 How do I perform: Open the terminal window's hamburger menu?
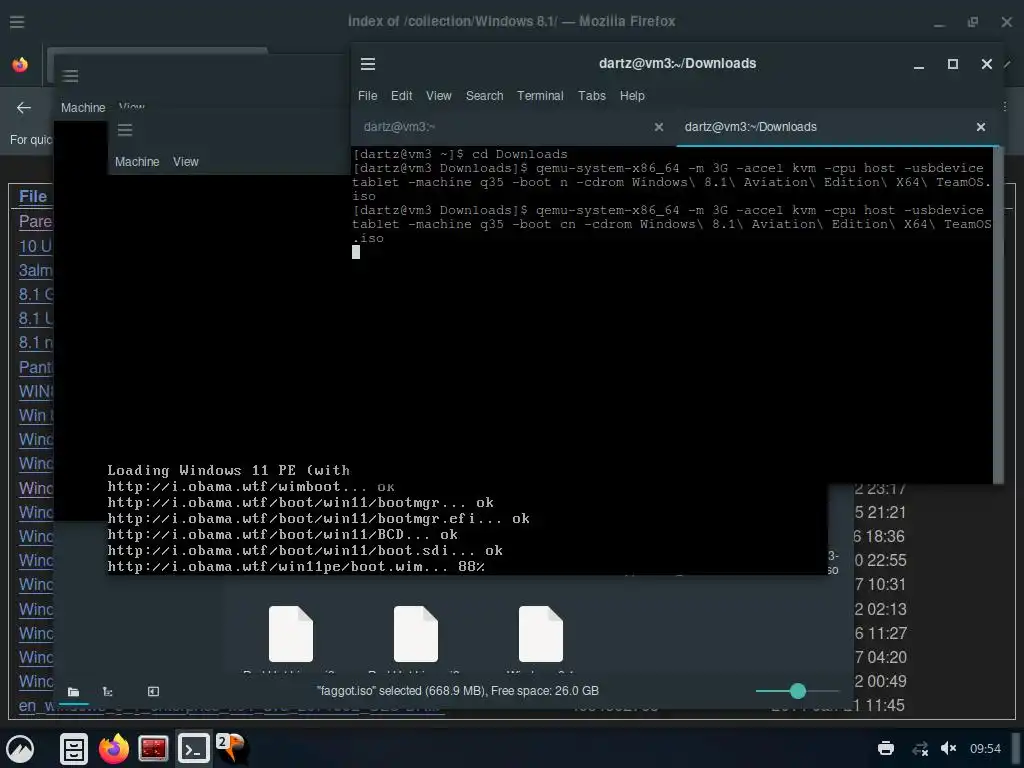368,63
